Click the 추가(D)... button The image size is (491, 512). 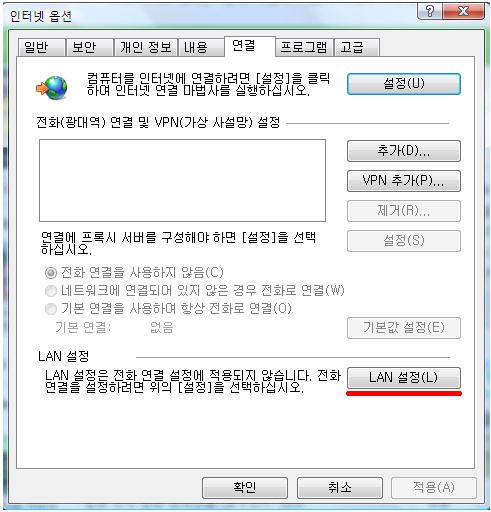click(x=404, y=151)
